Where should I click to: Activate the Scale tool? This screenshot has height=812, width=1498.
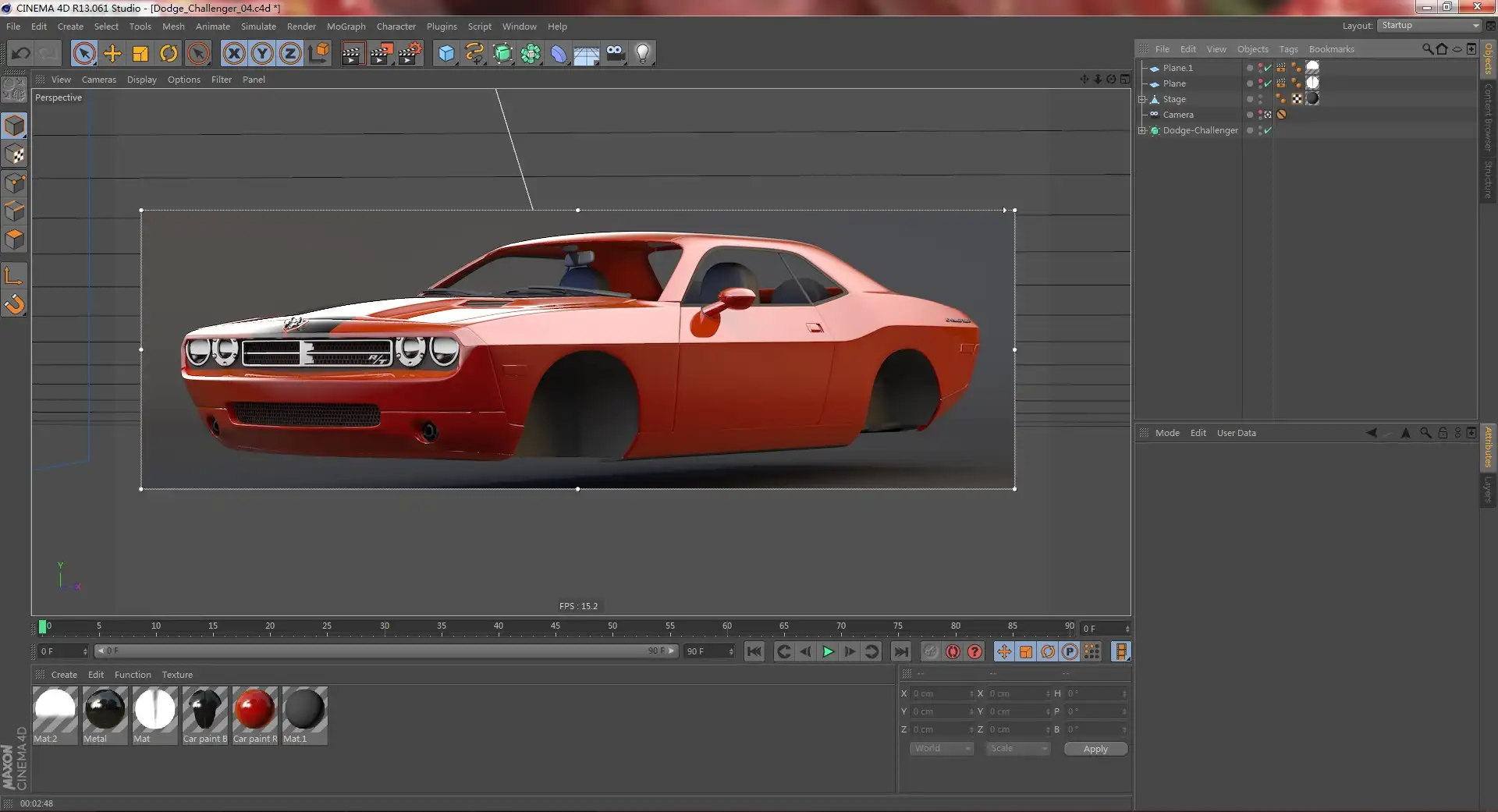click(x=140, y=53)
